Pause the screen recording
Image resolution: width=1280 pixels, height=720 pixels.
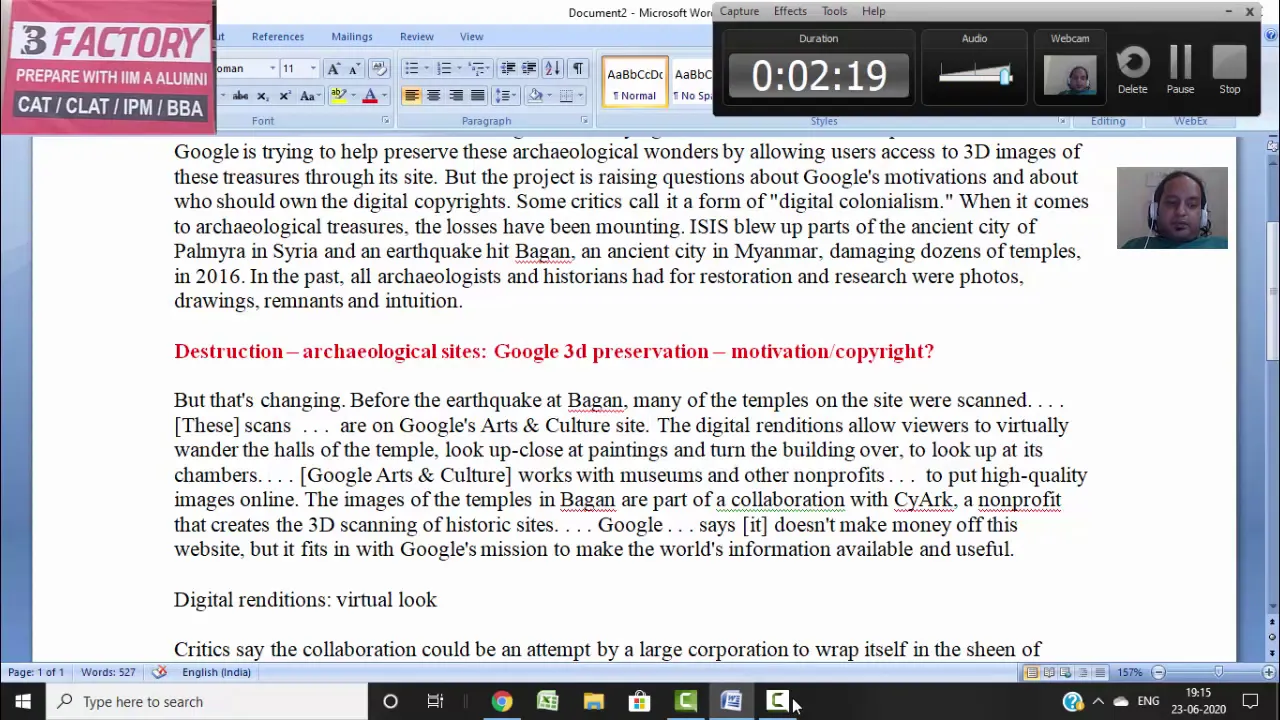click(1180, 70)
